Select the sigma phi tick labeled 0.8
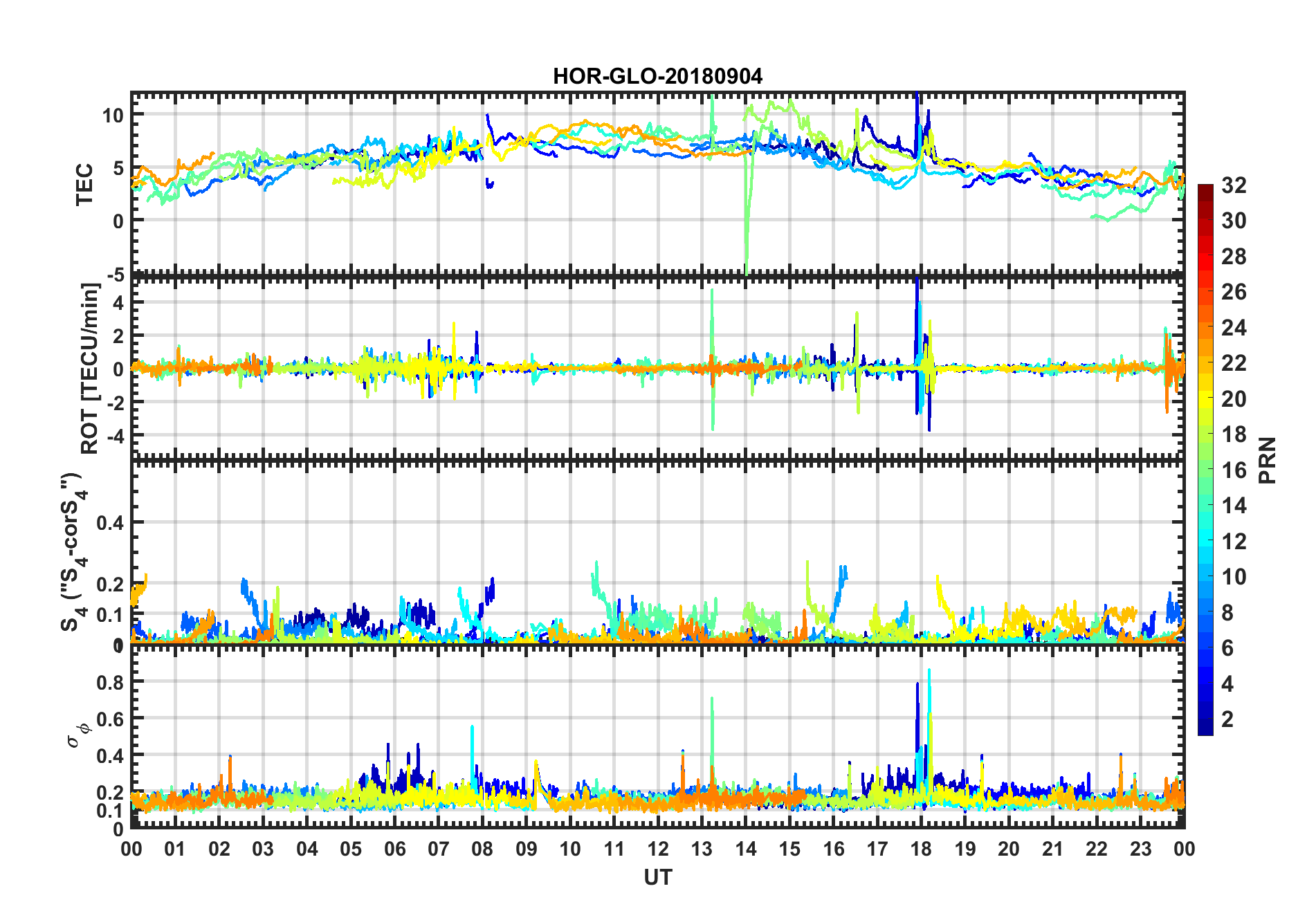The image size is (1316, 920). point(111,683)
